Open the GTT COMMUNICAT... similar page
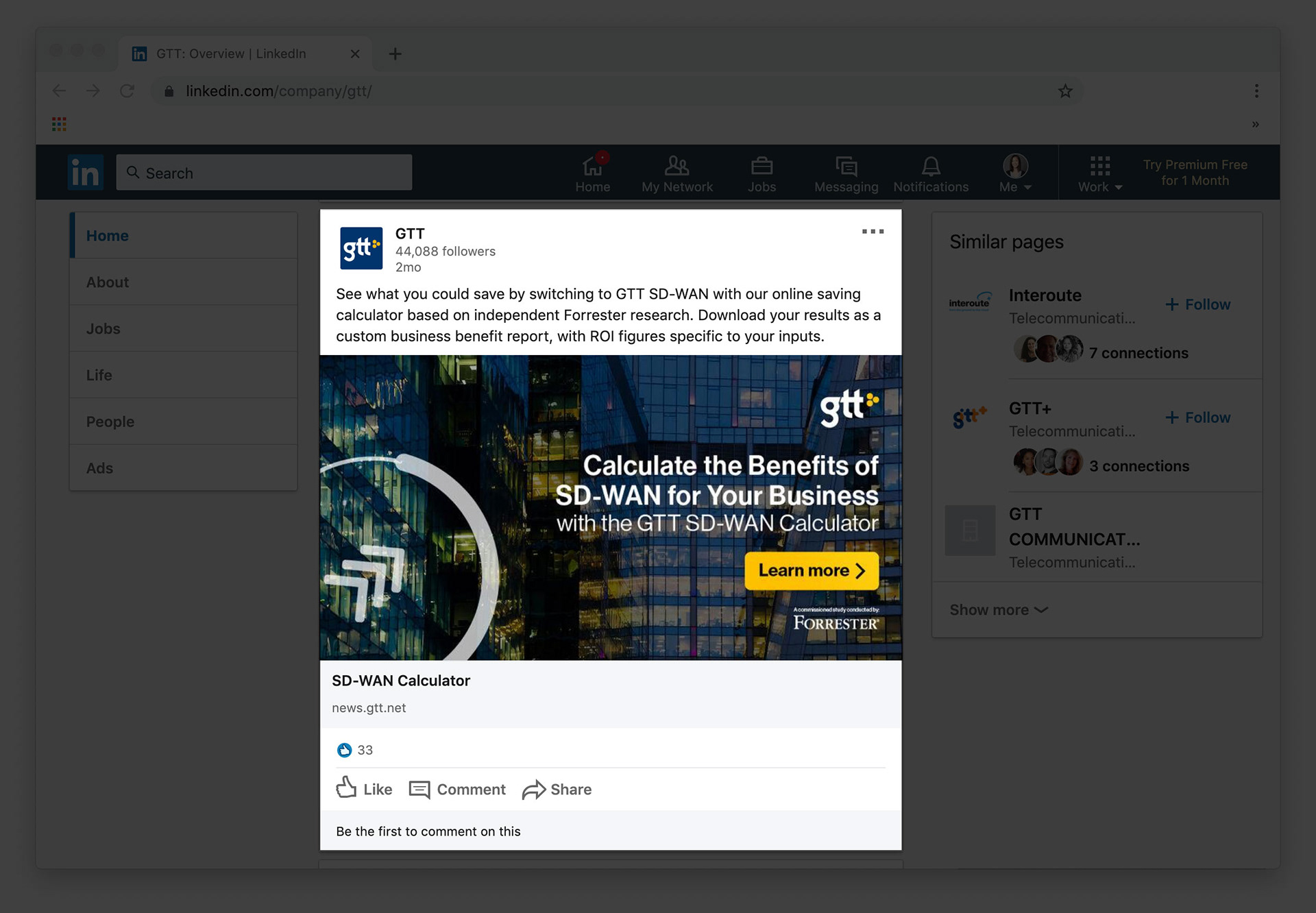Image resolution: width=1316 pixels, height=913 pixels. (x=1074, y=526)
